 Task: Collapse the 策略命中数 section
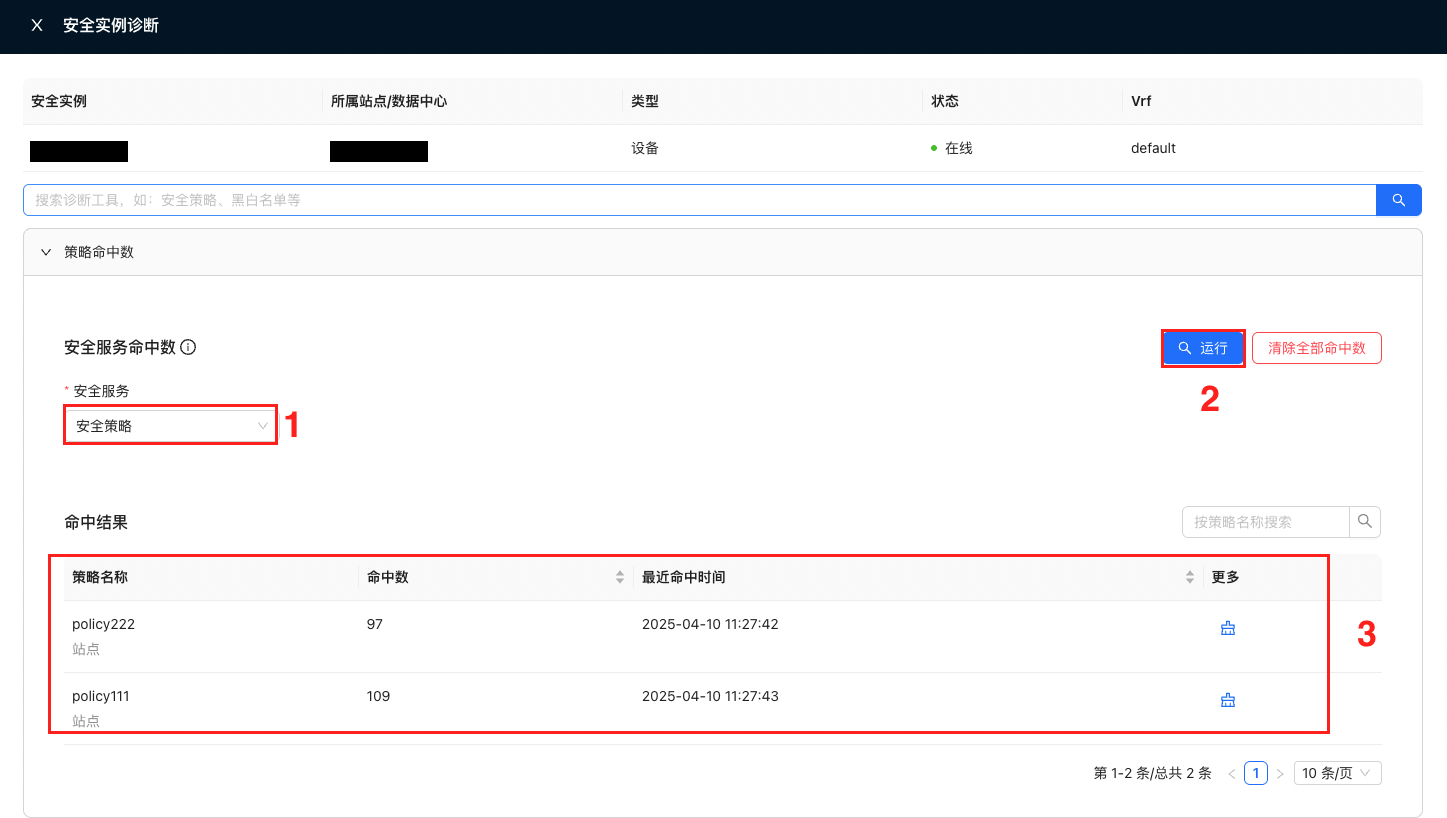[46, 252]
